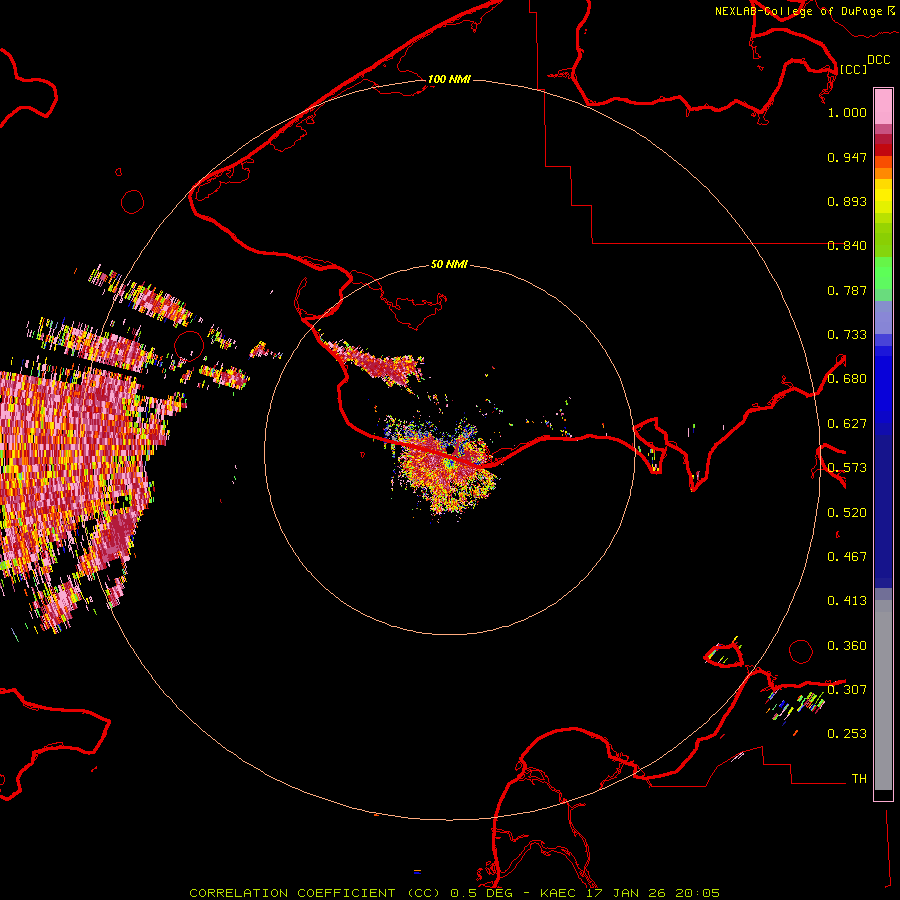Click the 0.787 color scale value

tap(847, 290)
